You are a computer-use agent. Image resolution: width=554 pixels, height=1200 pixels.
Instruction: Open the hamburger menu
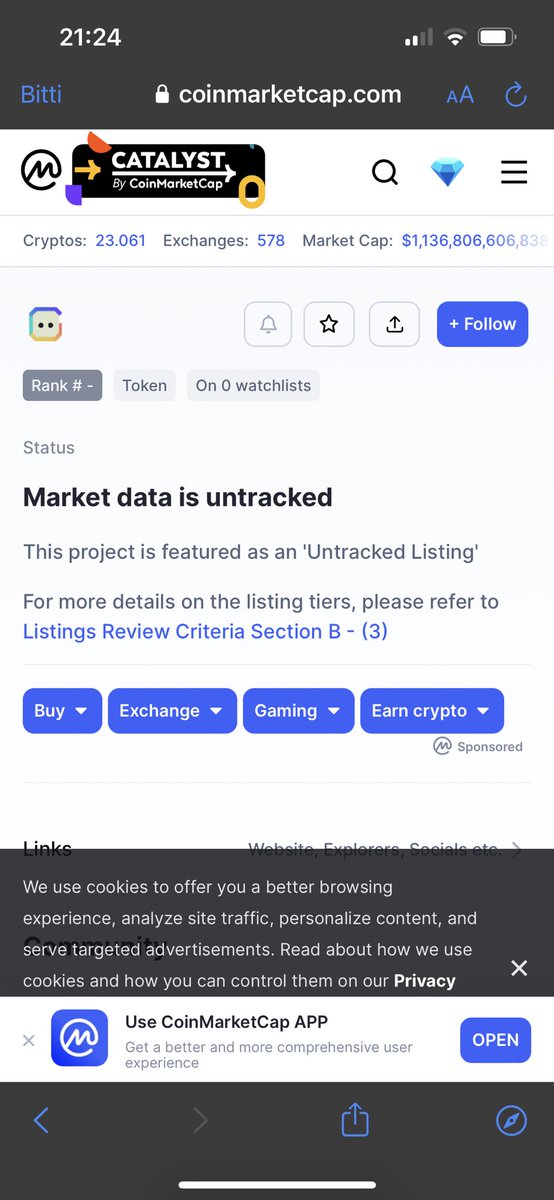point(514,172)
